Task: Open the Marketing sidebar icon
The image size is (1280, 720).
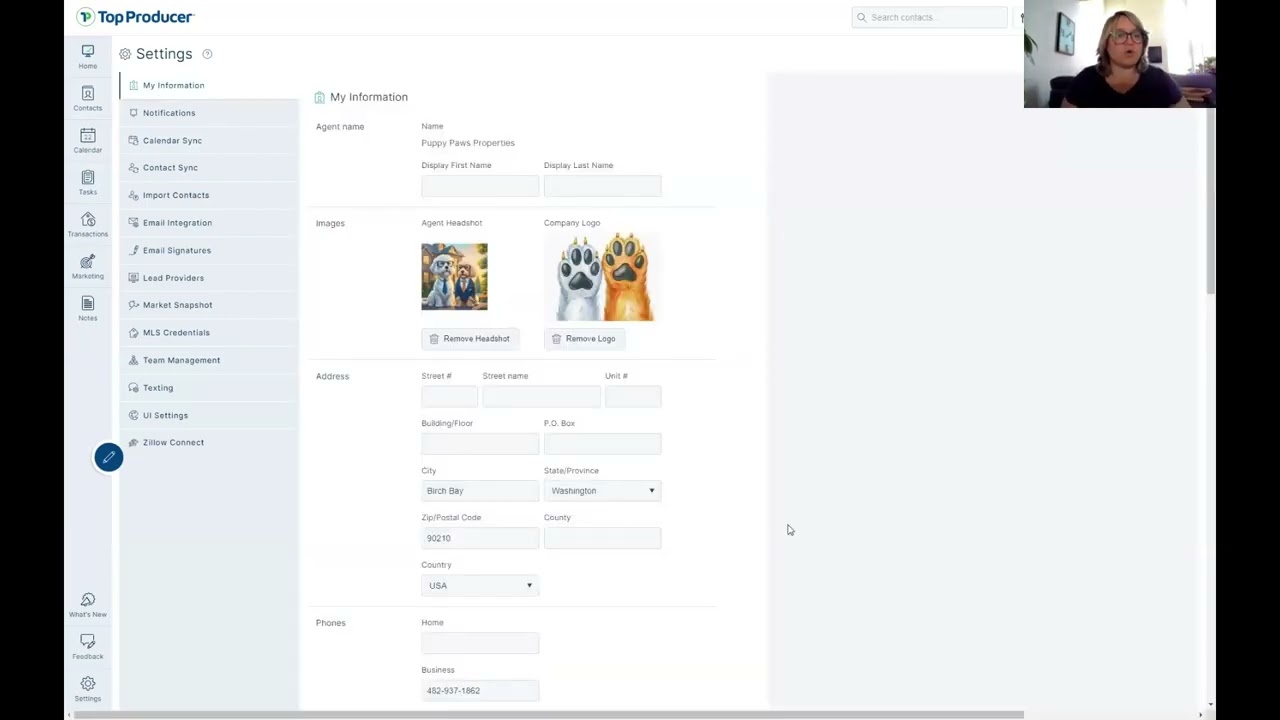Action: point(88,267)
